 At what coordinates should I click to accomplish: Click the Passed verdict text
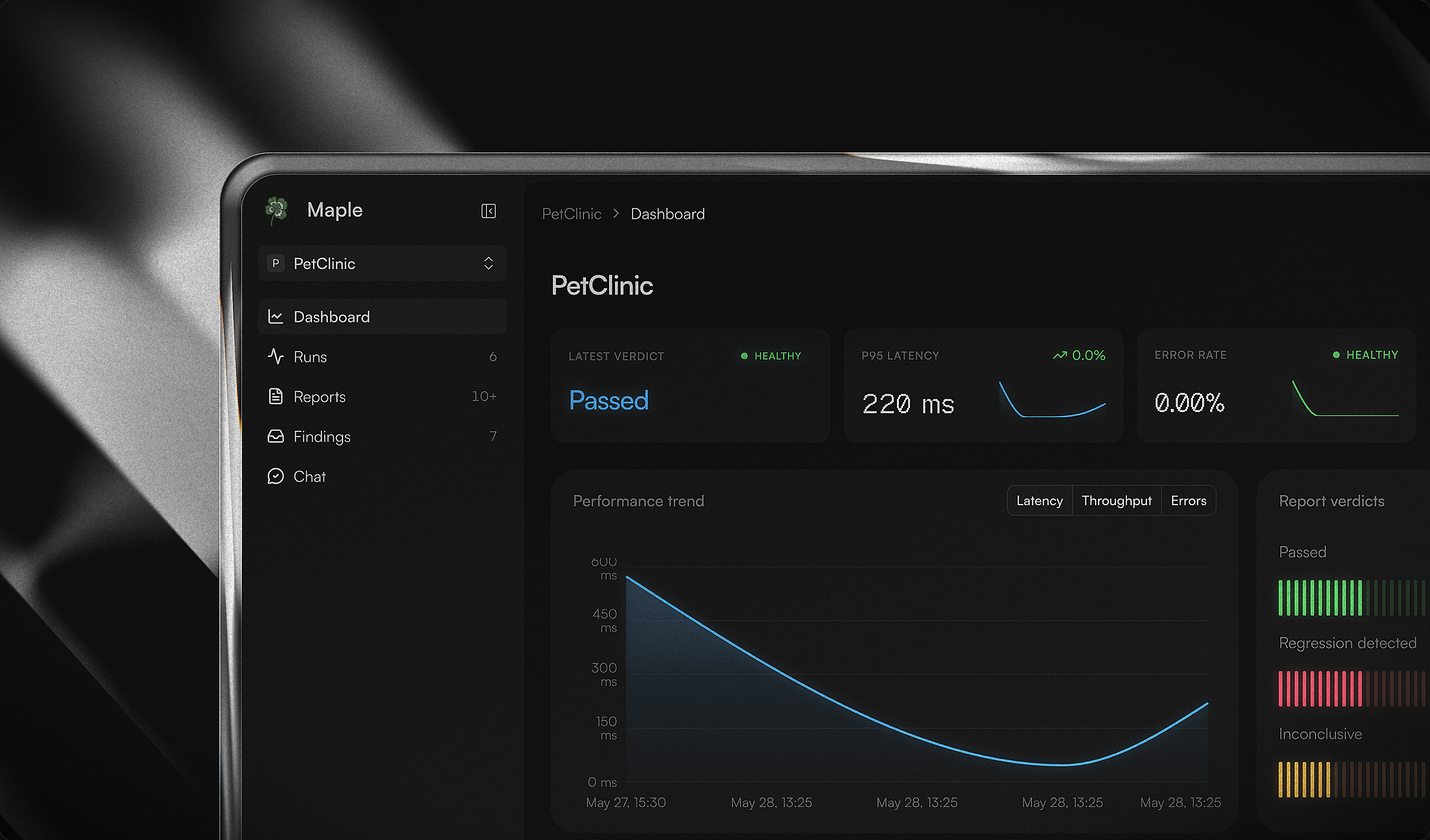coord(609,401)
